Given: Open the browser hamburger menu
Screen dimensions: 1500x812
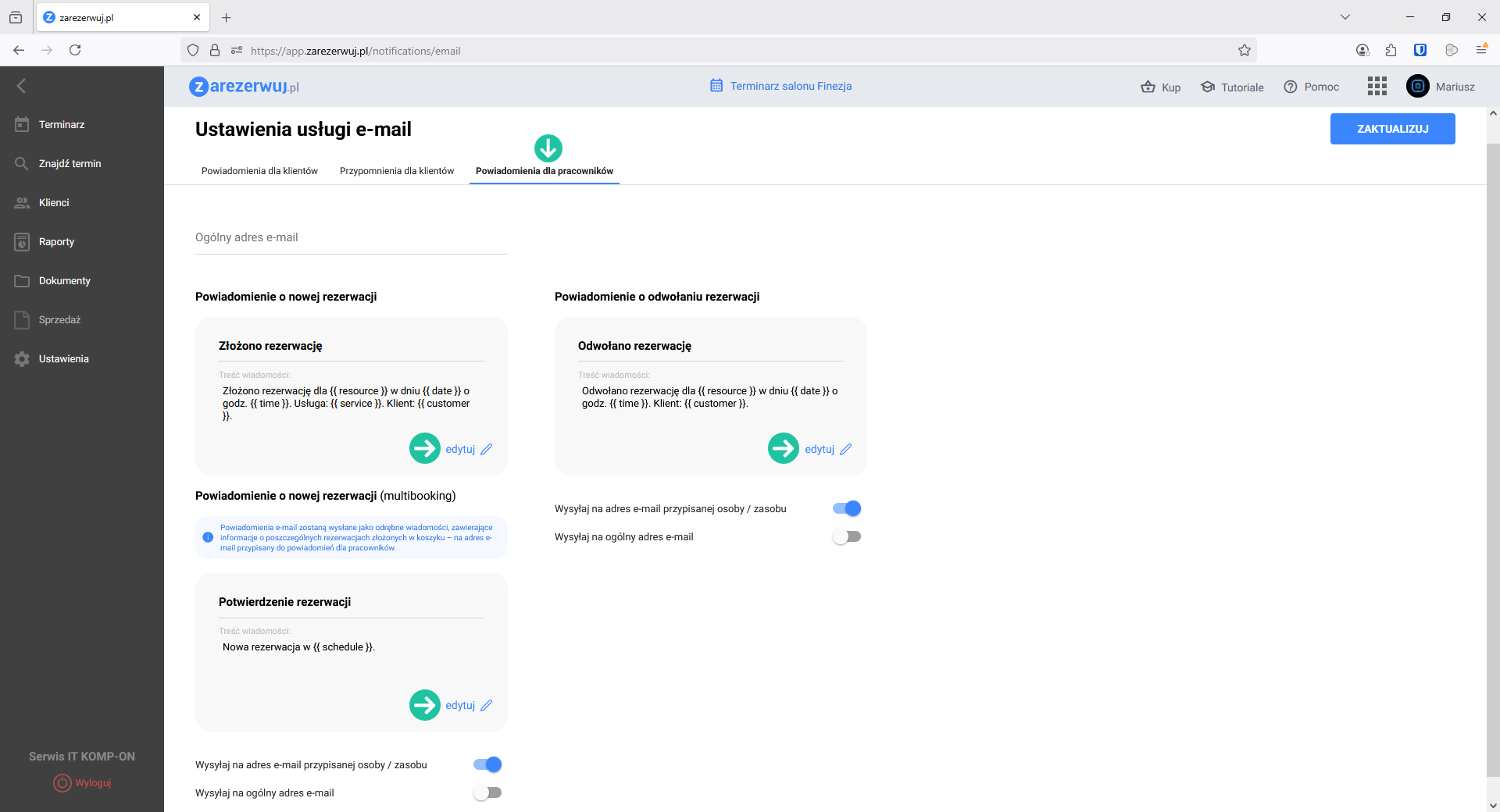Looking at the screenshot, I should point(1481,50).
